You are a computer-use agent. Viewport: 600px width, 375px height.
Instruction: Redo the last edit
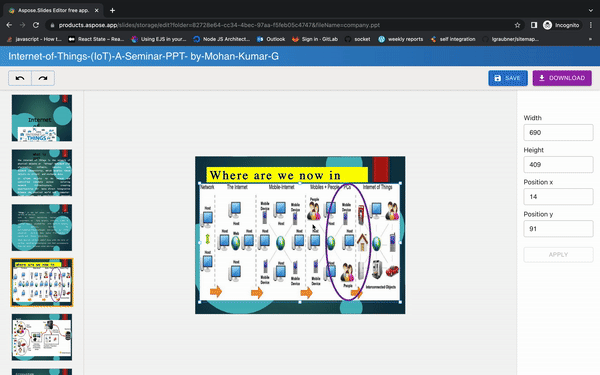tap(43, 78)
